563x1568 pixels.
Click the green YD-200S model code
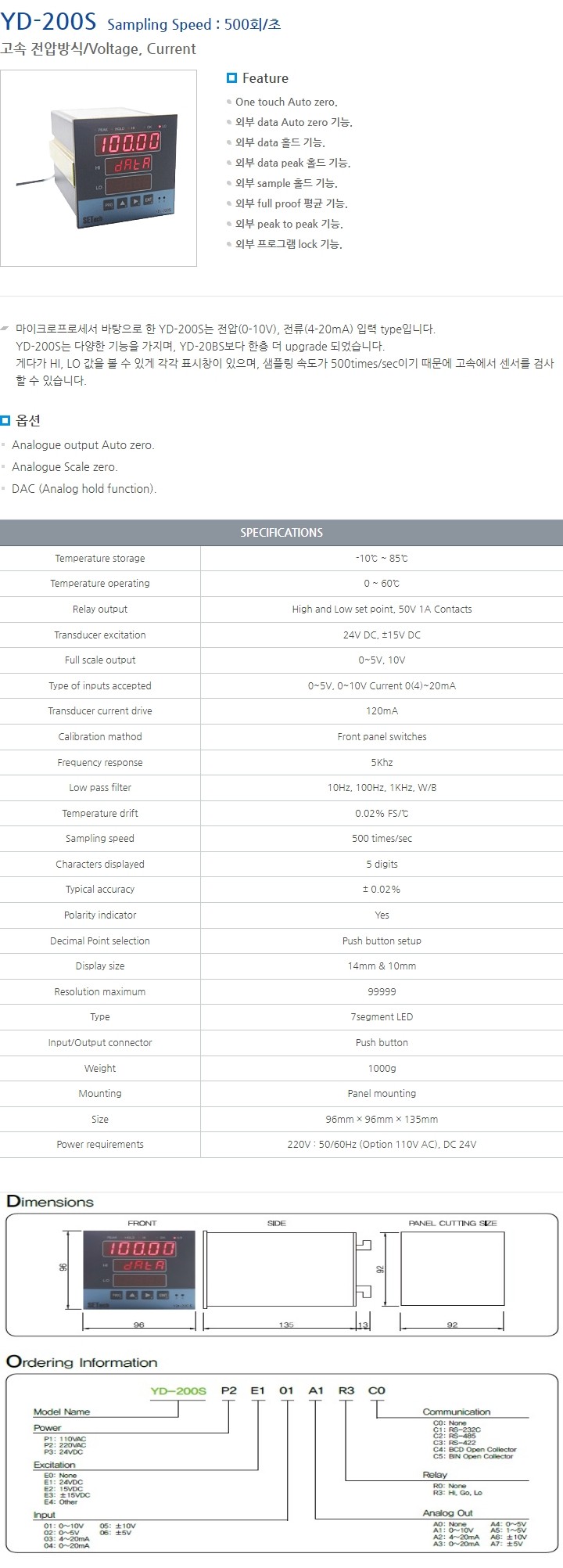pyautogui.click(x=178, y=1391)
